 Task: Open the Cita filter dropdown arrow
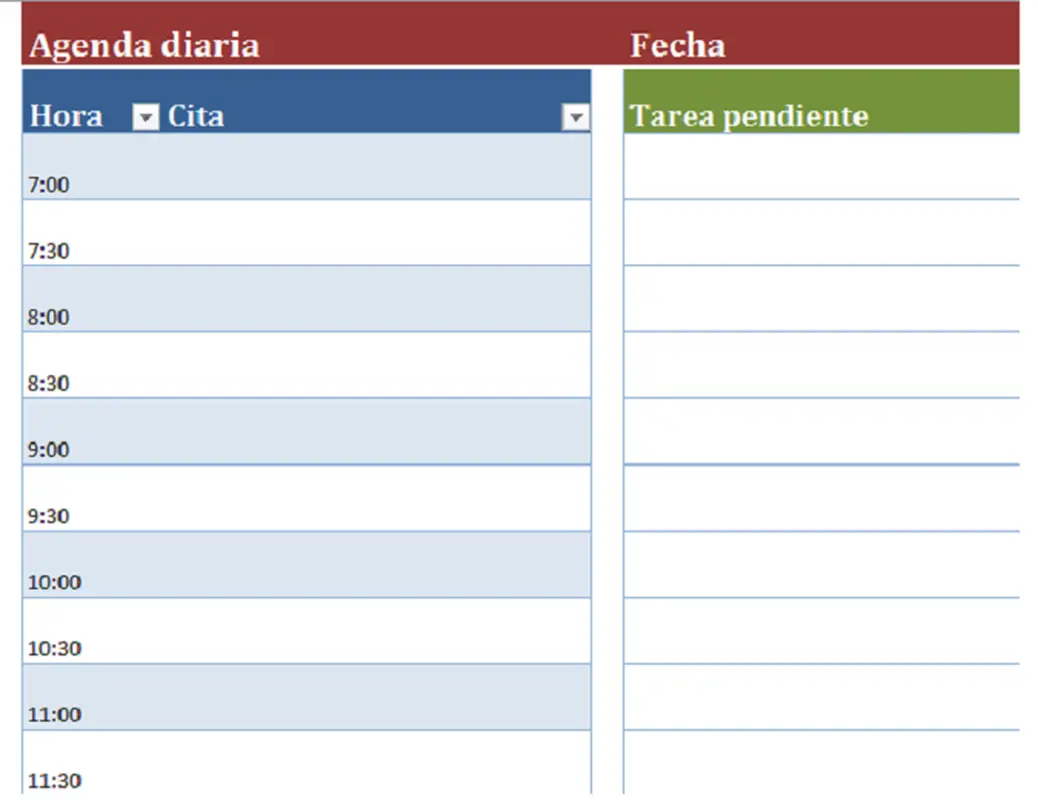(576, 118)
